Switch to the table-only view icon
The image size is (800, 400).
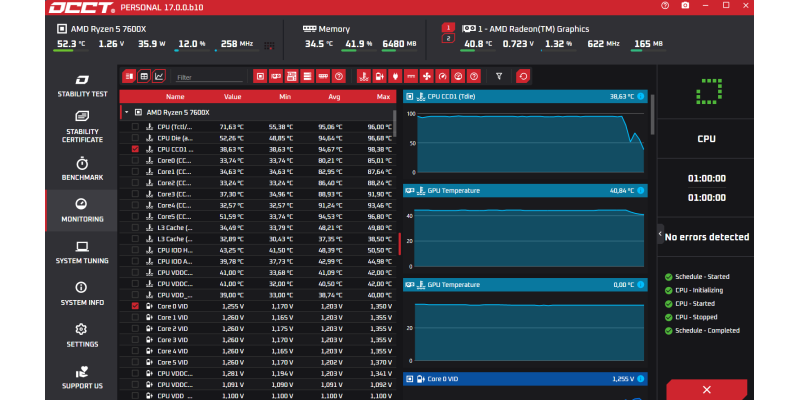point(144,77)
